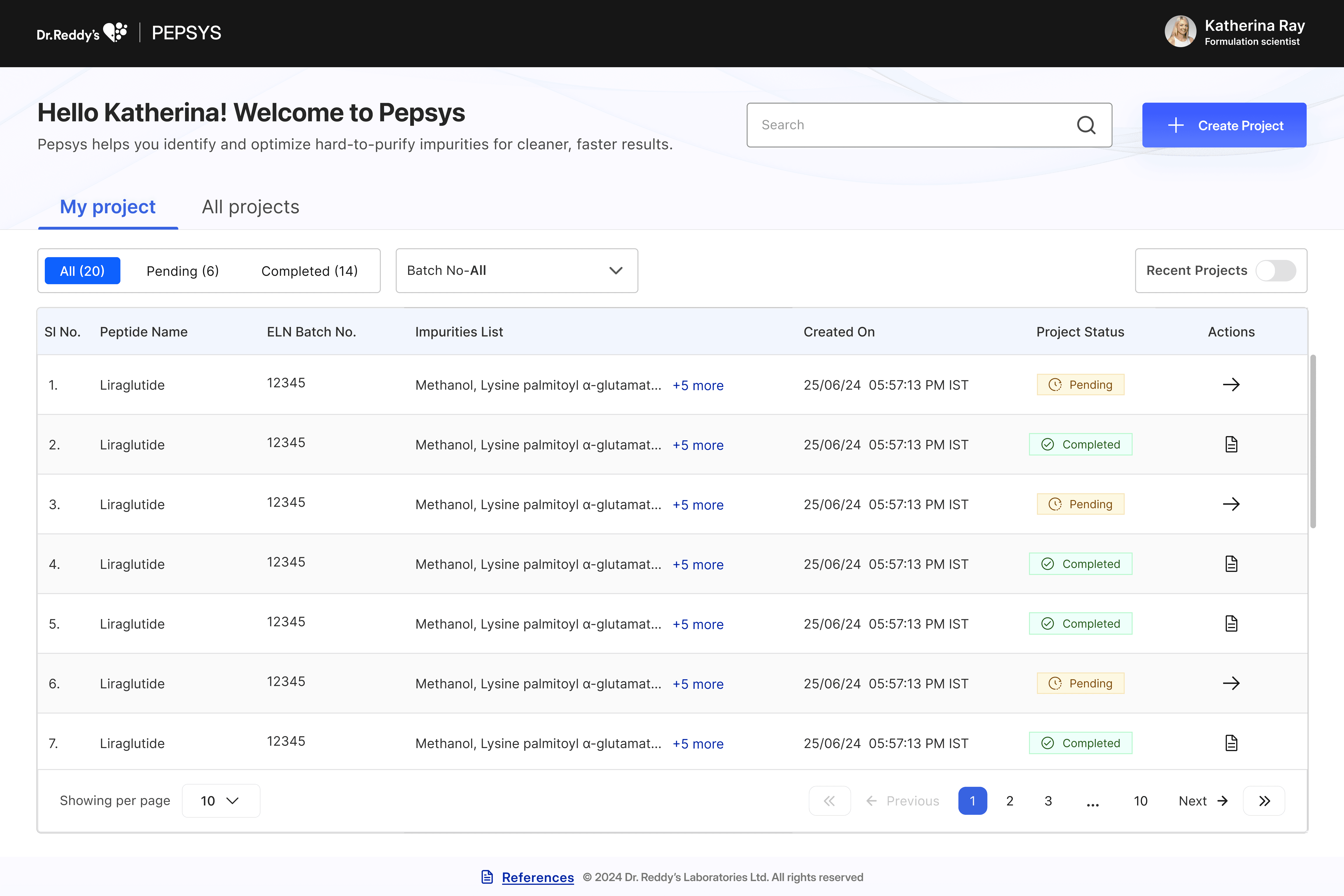Image resolution: width=1344 pixels, height=896 pixels.
Task: Jump to last page double chevron
Action: (1264, 801)
